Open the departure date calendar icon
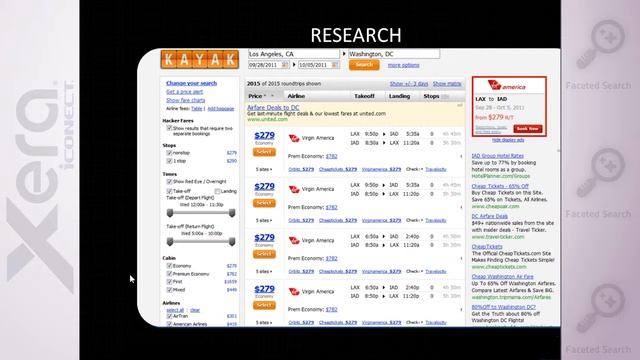Screen dimensions: 640x360 [x=285, y=64]
